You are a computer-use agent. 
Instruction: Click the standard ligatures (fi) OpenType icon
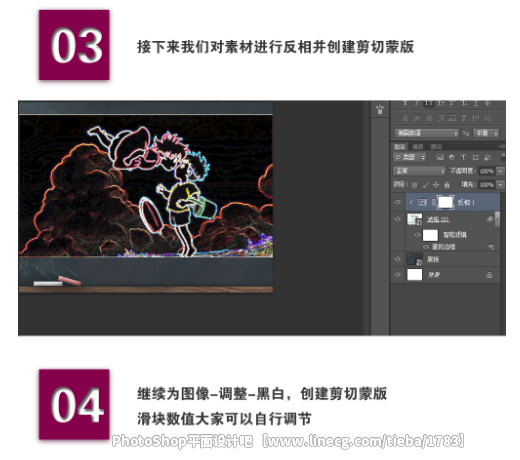[405, 118]
